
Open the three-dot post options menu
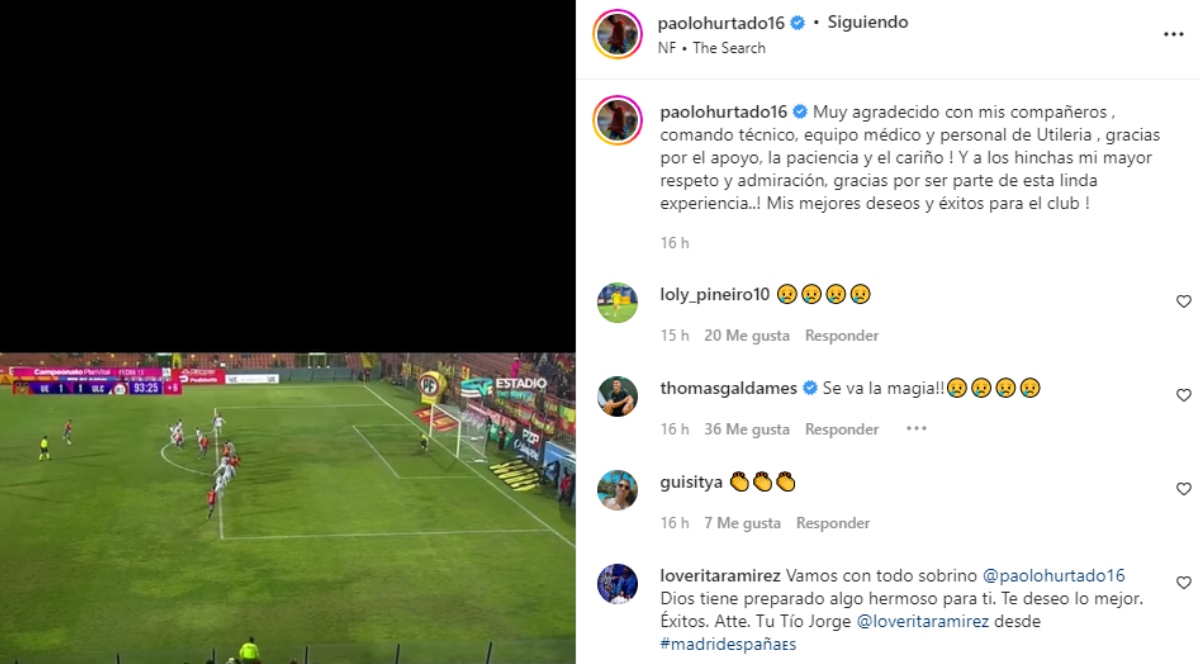[1173, 34]
